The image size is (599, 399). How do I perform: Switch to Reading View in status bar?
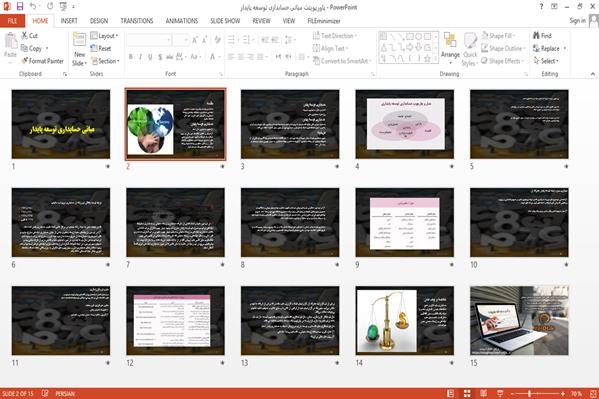pyautogui.click(x=483, y=393)
